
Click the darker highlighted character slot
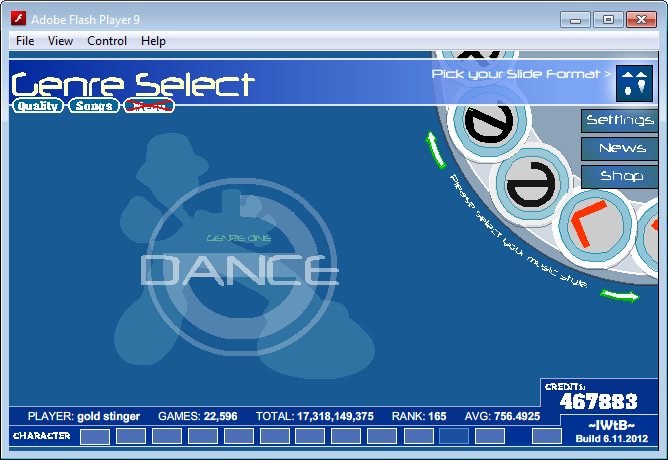pyautogui.click(x=454, y=436)
